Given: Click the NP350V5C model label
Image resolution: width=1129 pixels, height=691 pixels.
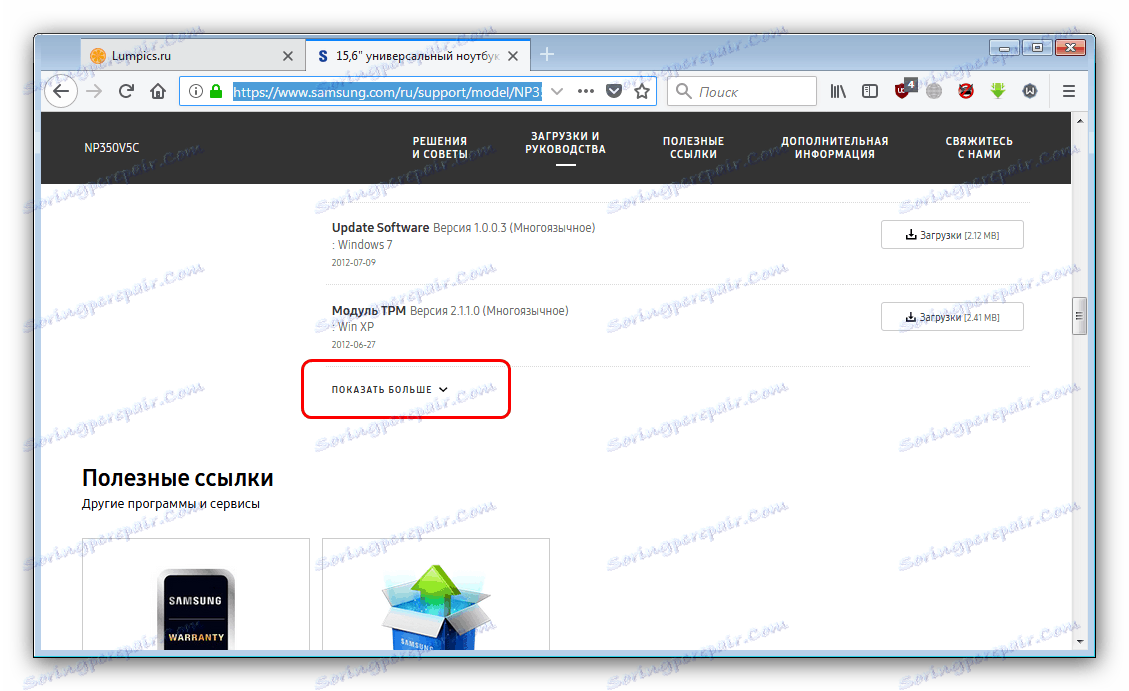Looking at the screenshot, I should coord(112,148).
